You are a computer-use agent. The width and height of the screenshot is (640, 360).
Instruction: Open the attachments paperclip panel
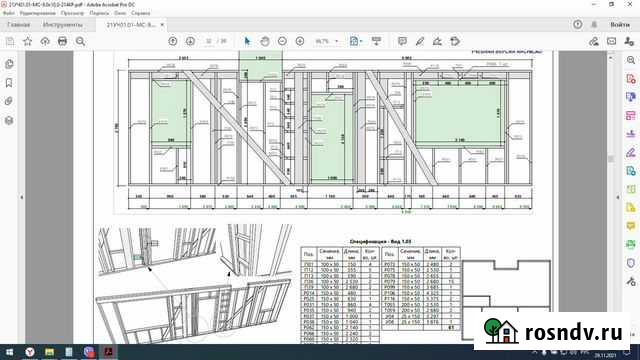9,101
